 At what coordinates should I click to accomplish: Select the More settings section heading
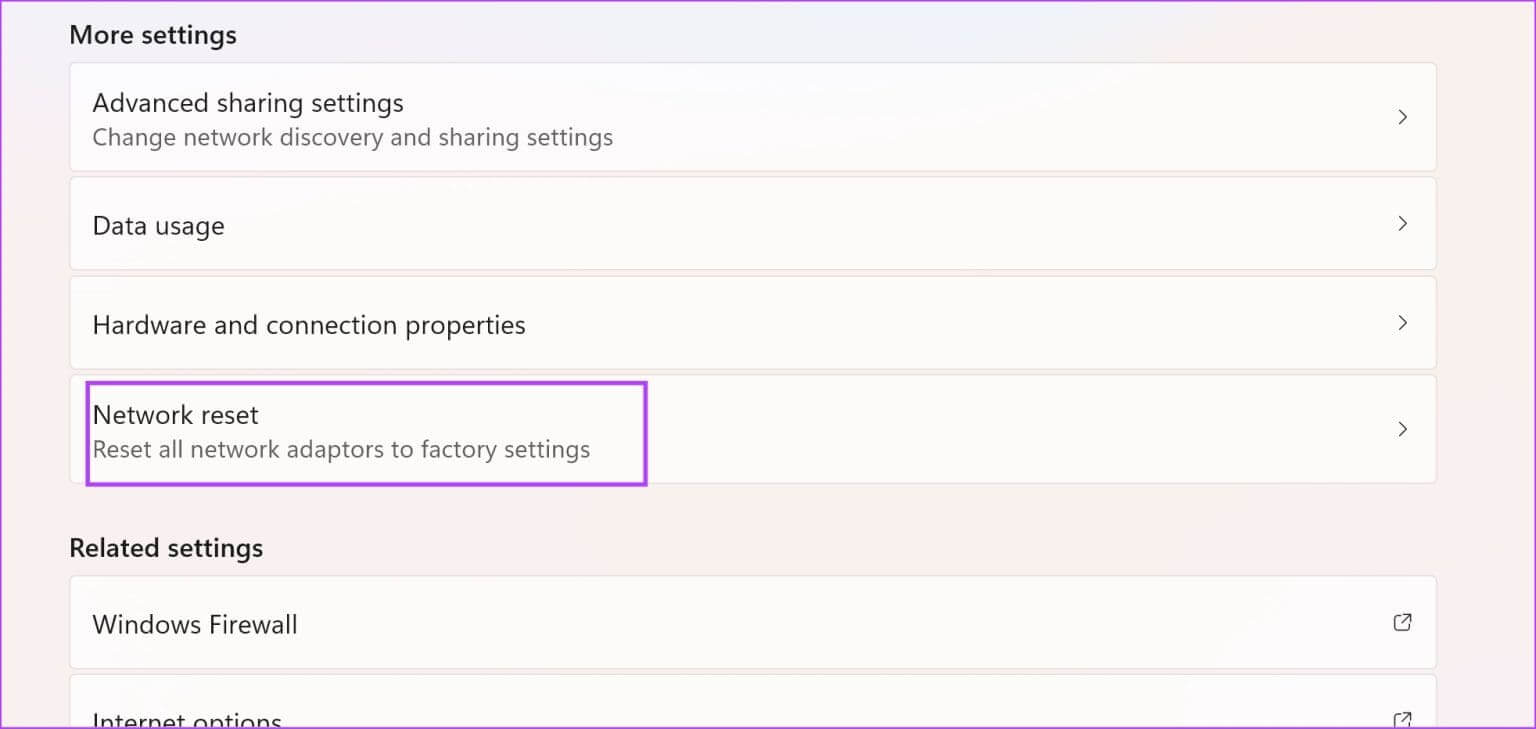pyautogui.click(x=153, y=35)
